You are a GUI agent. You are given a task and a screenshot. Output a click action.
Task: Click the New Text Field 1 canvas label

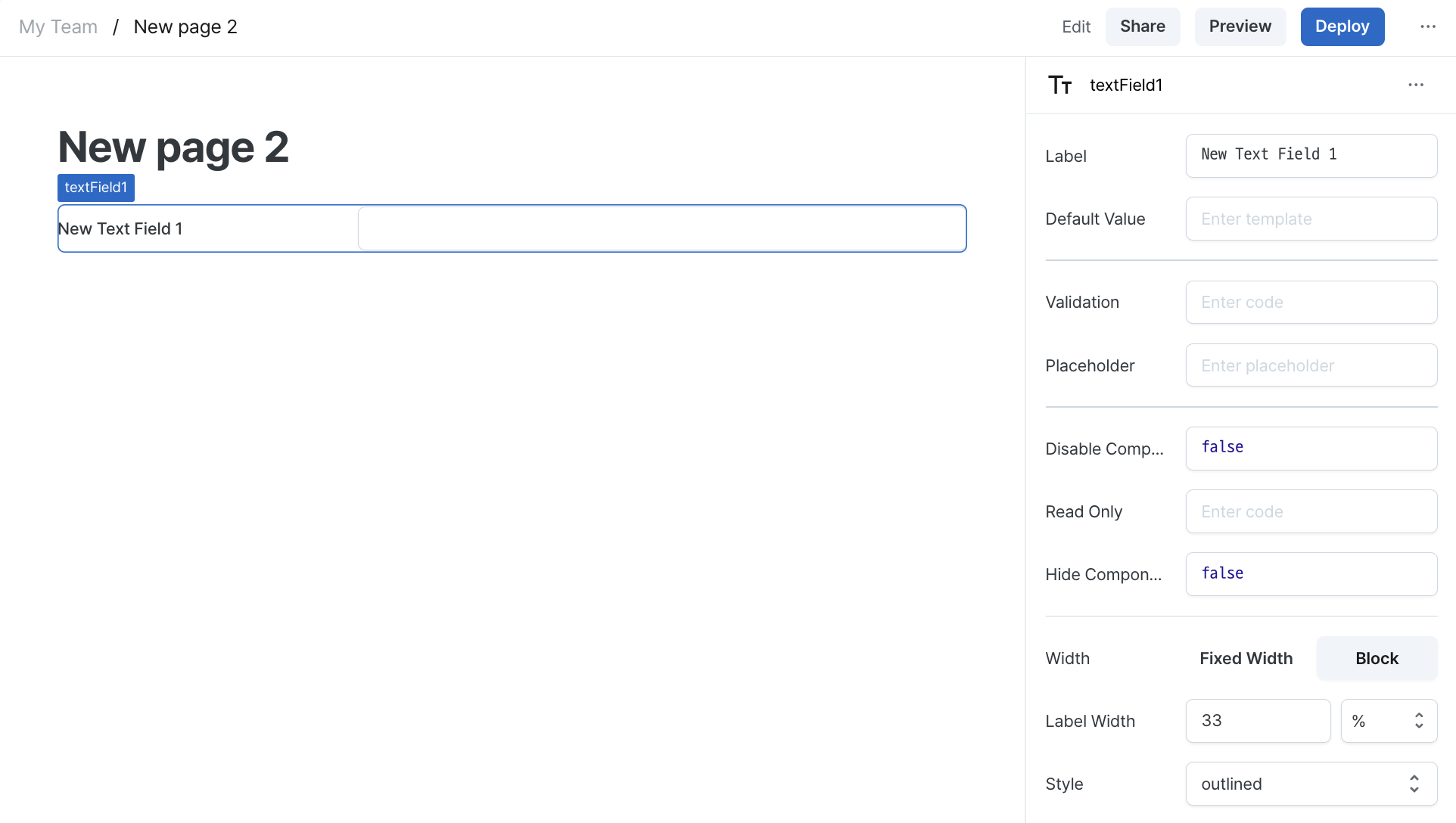click(120, 229)
